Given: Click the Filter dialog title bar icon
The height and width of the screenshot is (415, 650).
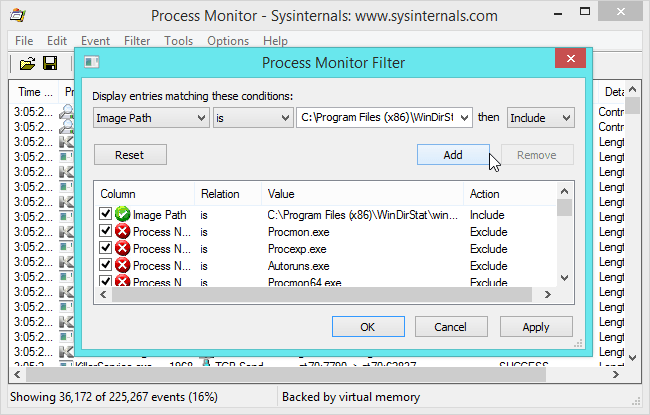Looking at the screenshot, I should point(92,62).
